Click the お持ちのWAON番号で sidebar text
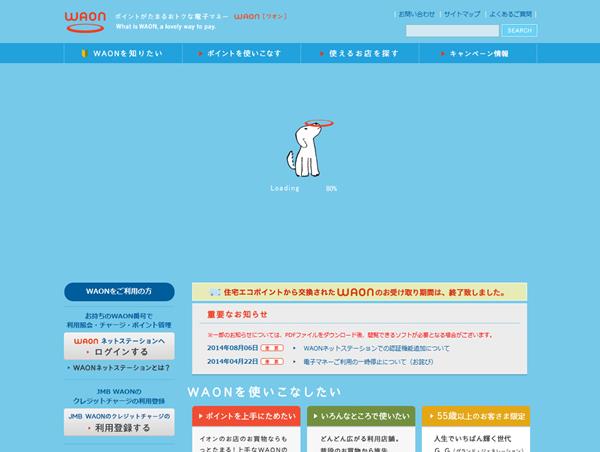The width and height of the screenshot is (600, 452). (119, 316)
